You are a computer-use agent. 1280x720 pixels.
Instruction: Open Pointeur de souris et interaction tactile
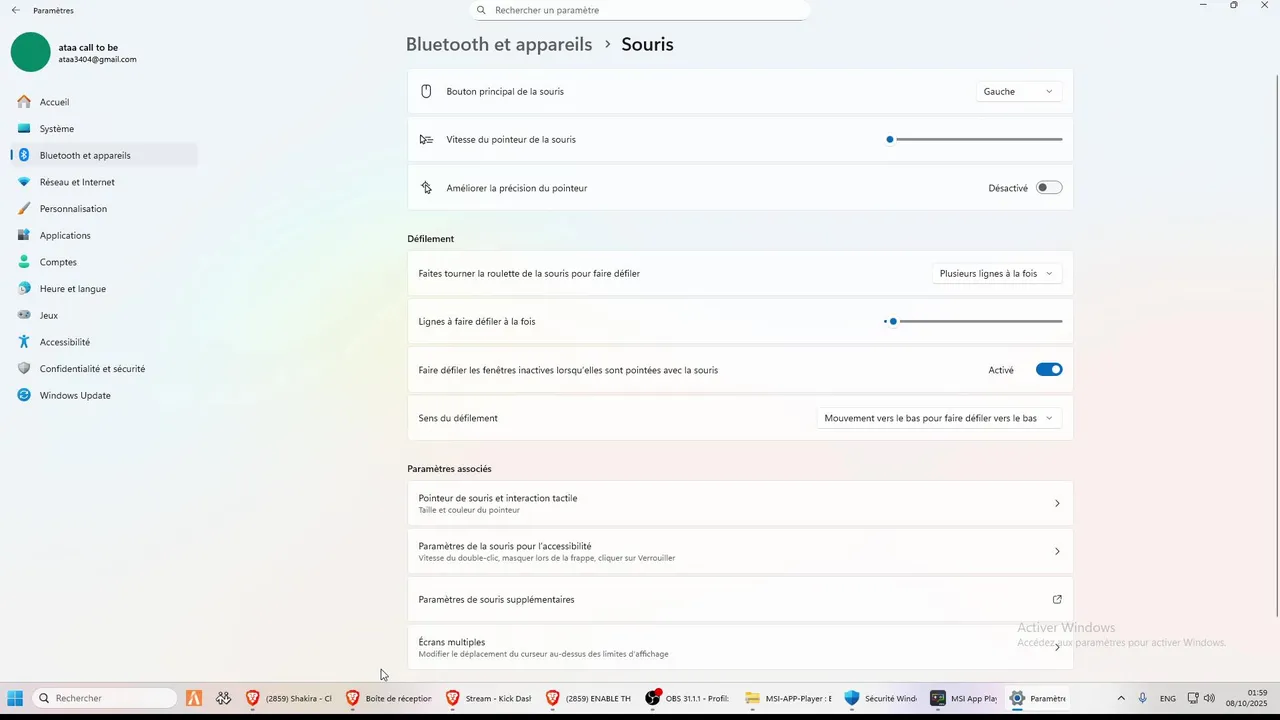pyautogui.click(x=740, y=503)
